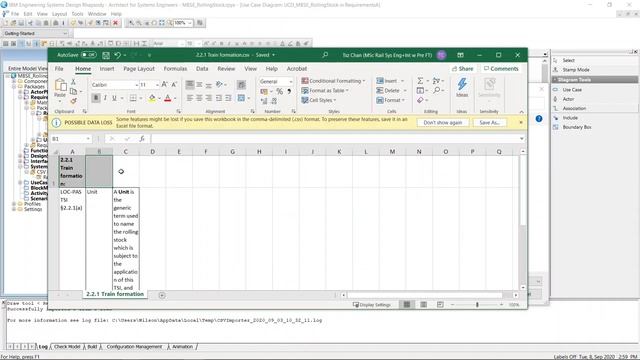Click the Merge & Center icon
This screenshot has height=360, width=640.
coord(241,98)
